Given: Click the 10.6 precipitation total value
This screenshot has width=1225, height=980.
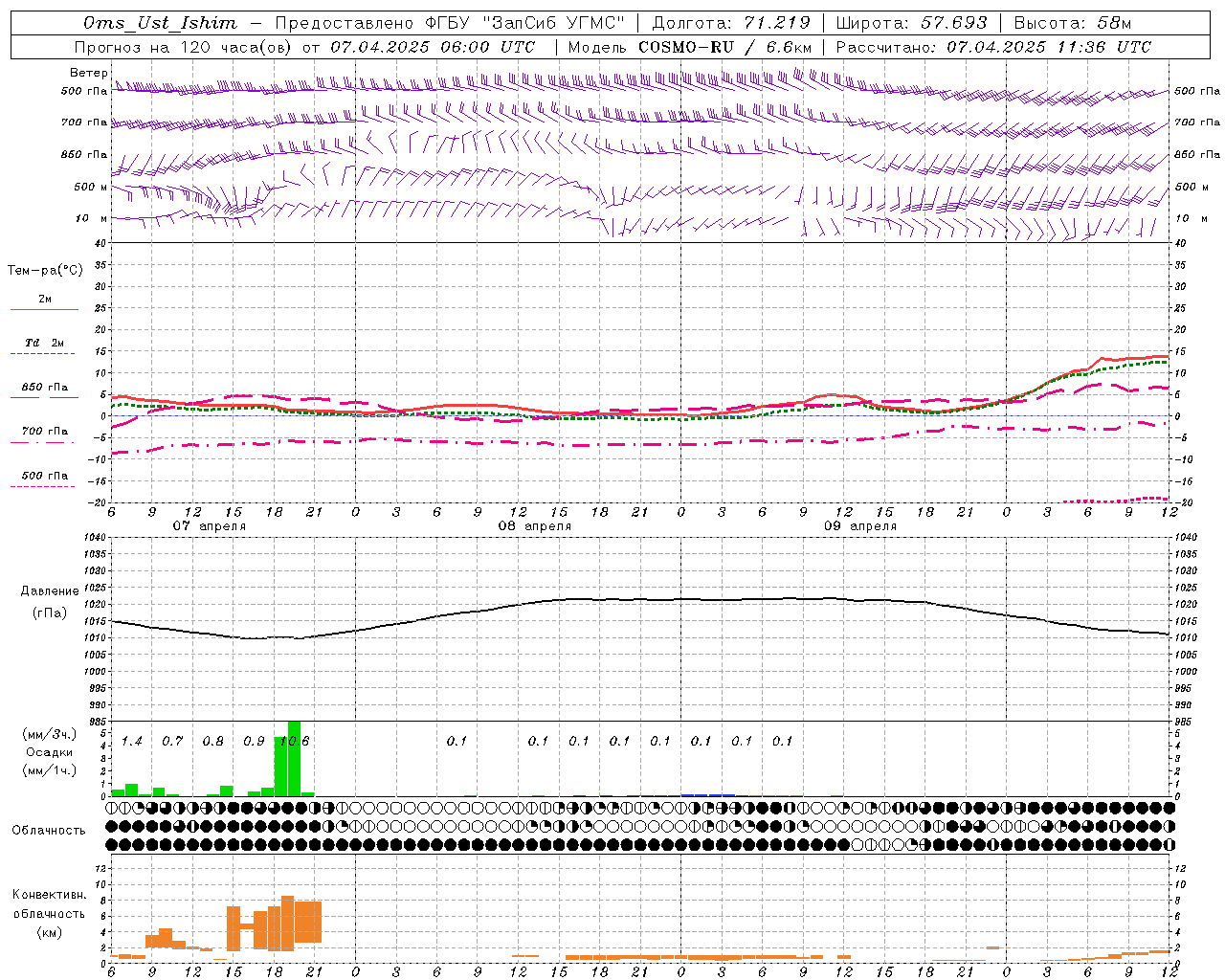Looking at the screenshot, I should [x=295, y=741].
